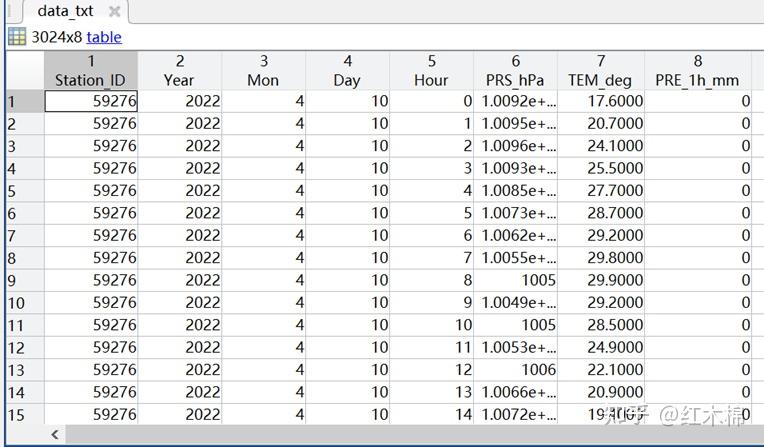This screenshot has width=764, height=447.
Task: Select the Mon column header
Action: [x=264, y=71]
